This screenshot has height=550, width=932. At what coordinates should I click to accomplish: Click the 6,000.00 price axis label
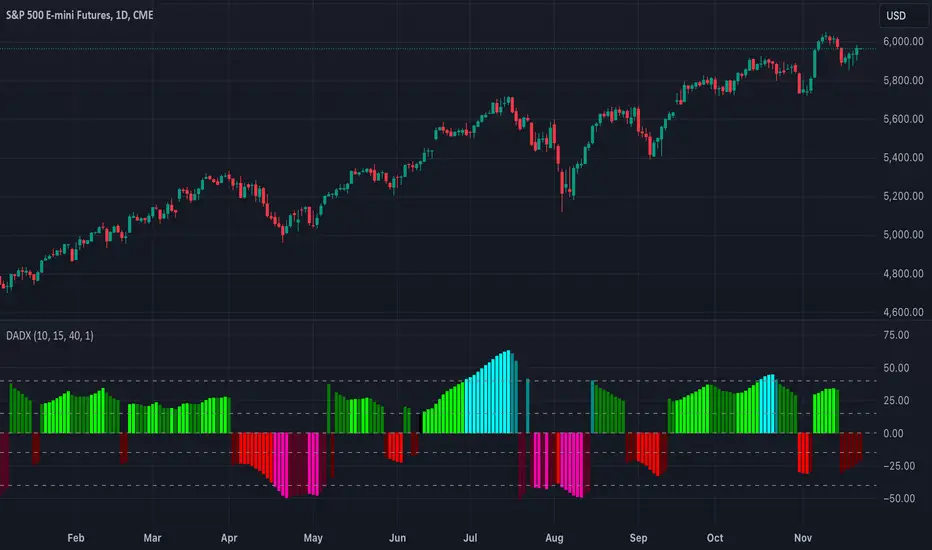(x=903, y=42)
